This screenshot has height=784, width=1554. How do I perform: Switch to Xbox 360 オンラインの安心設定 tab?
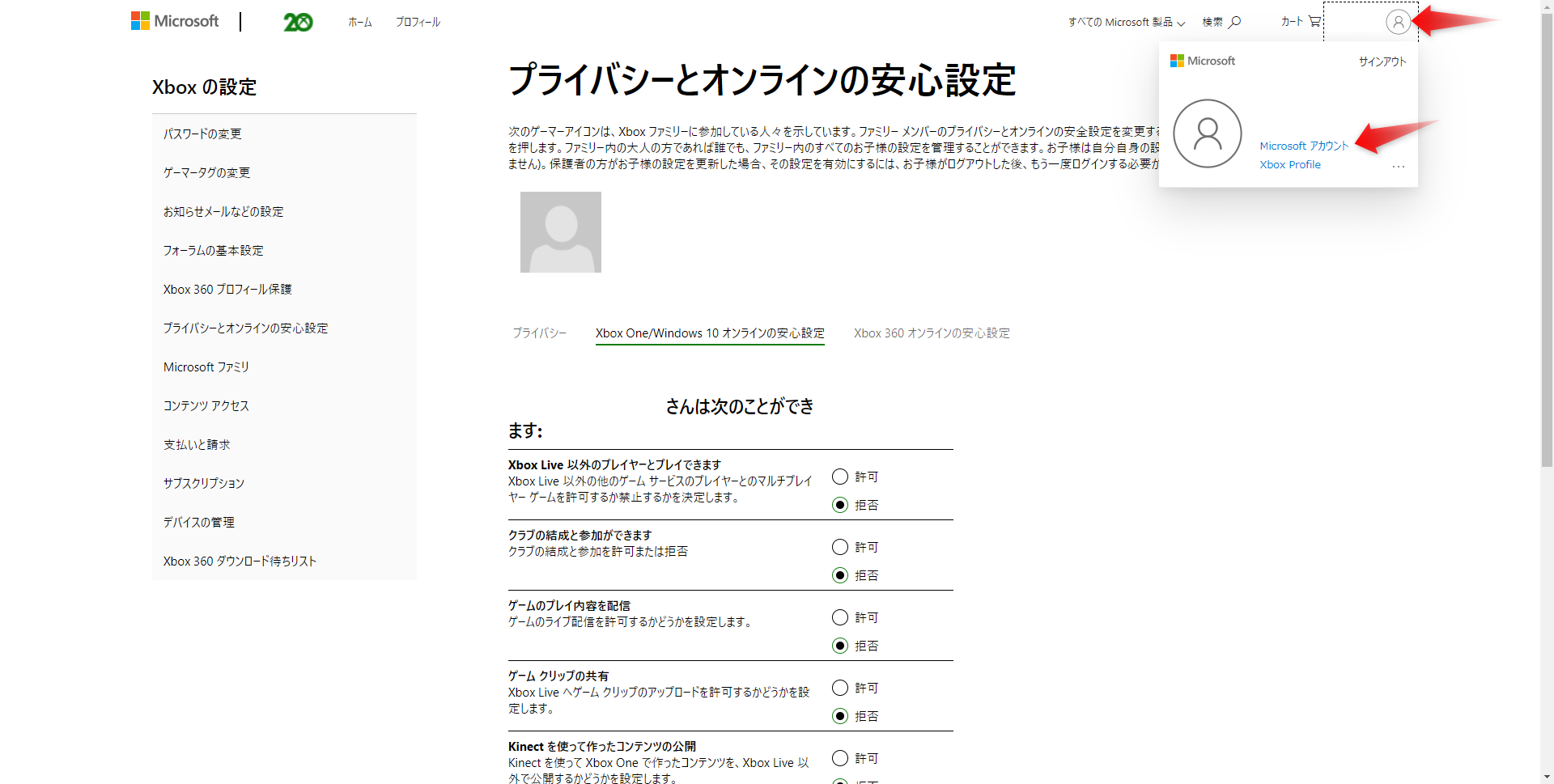click(x=932, y=333)
